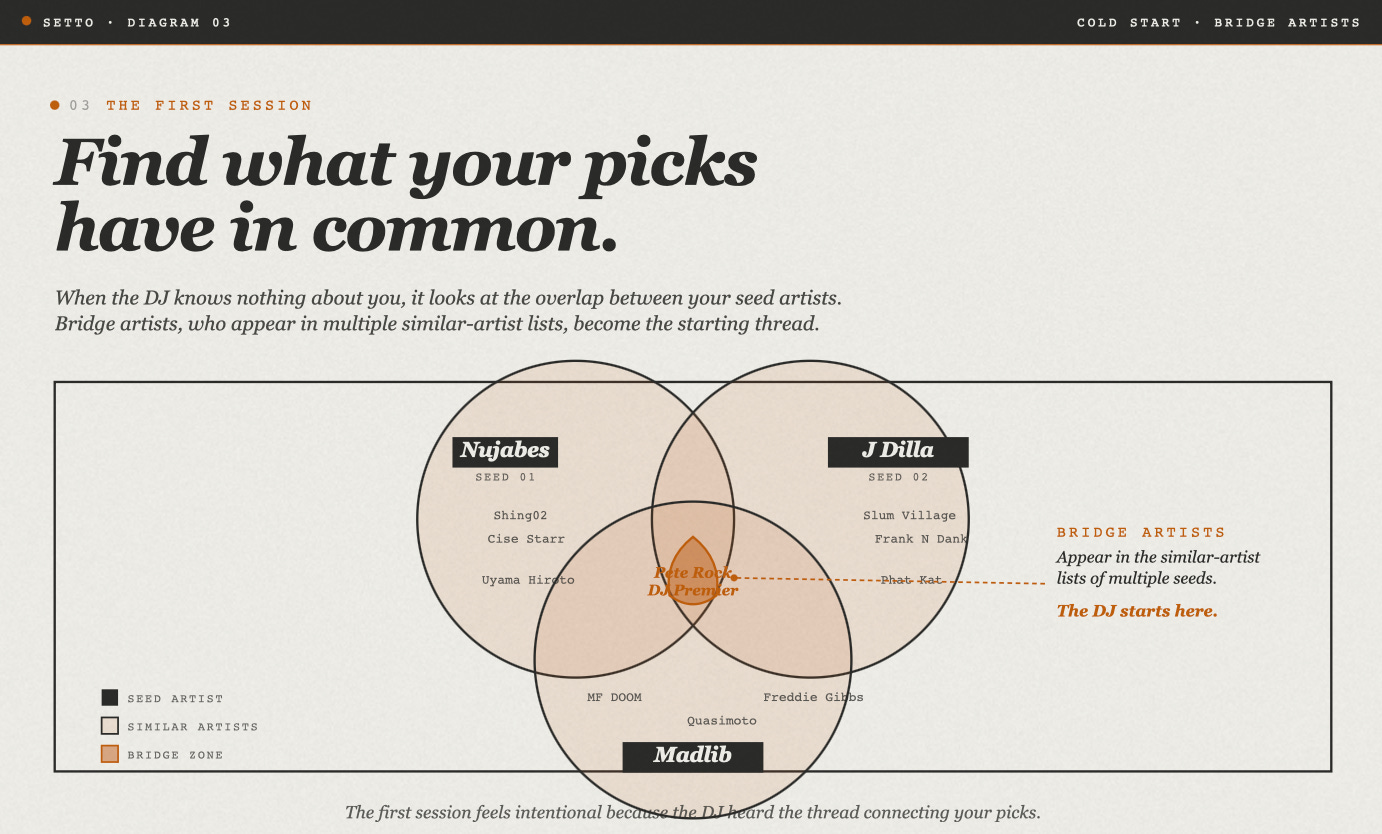Click The DJ starts here text
The width and height of the screenshot is (1382, 834).
[1137, 611]
